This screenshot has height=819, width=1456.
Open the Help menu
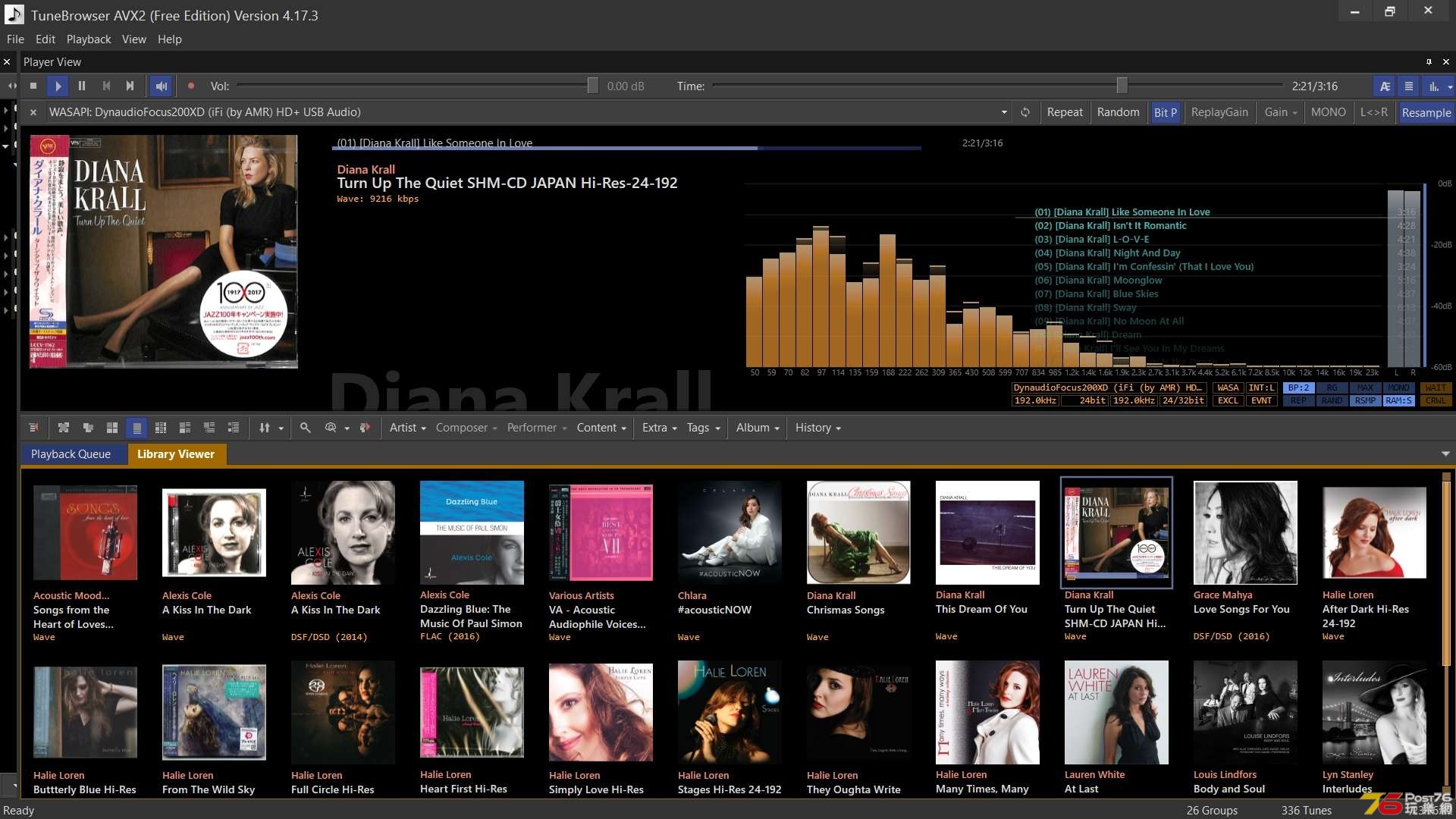(x=170, y=39)
